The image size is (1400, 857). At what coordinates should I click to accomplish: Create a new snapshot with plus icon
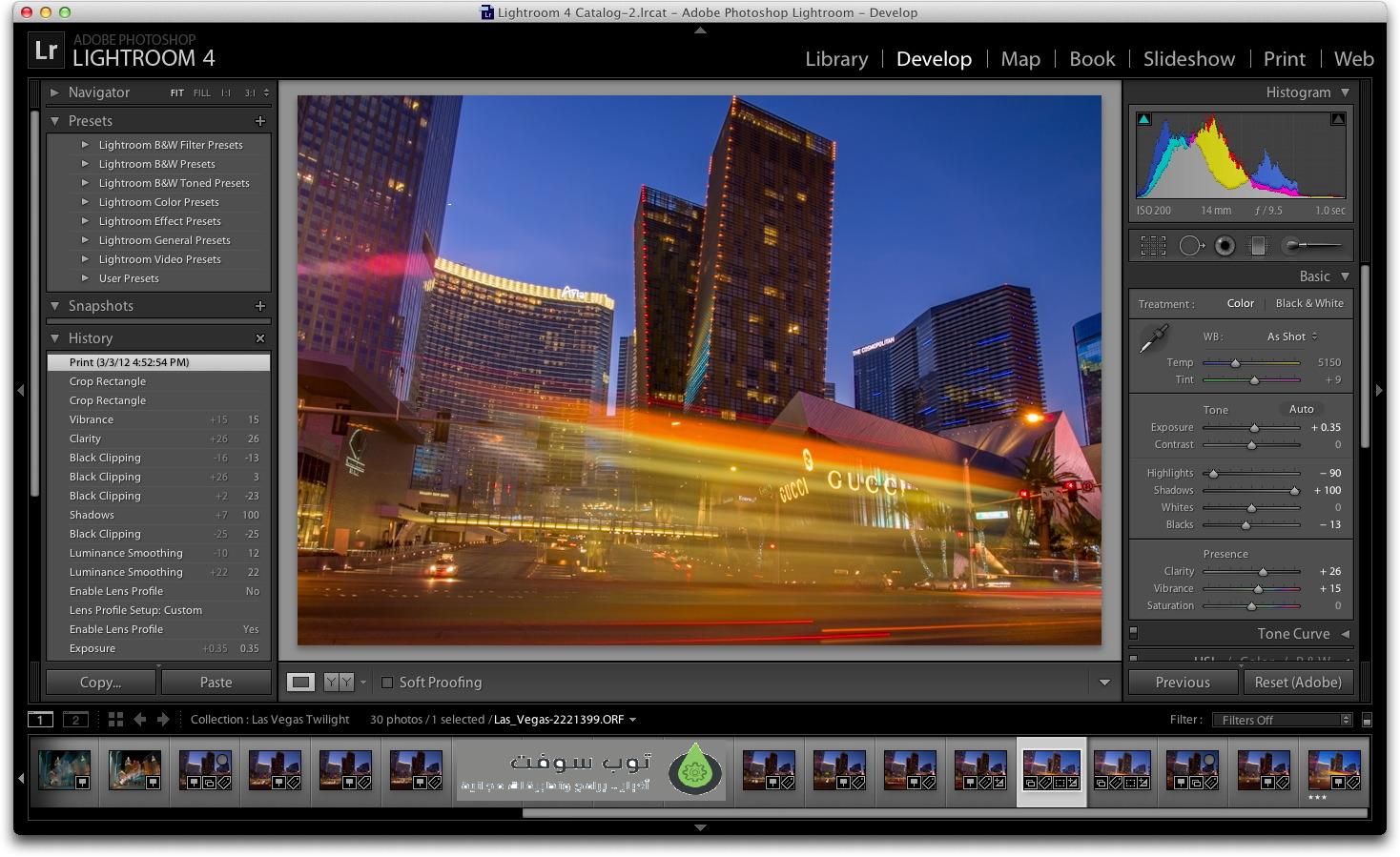(259, 306)
